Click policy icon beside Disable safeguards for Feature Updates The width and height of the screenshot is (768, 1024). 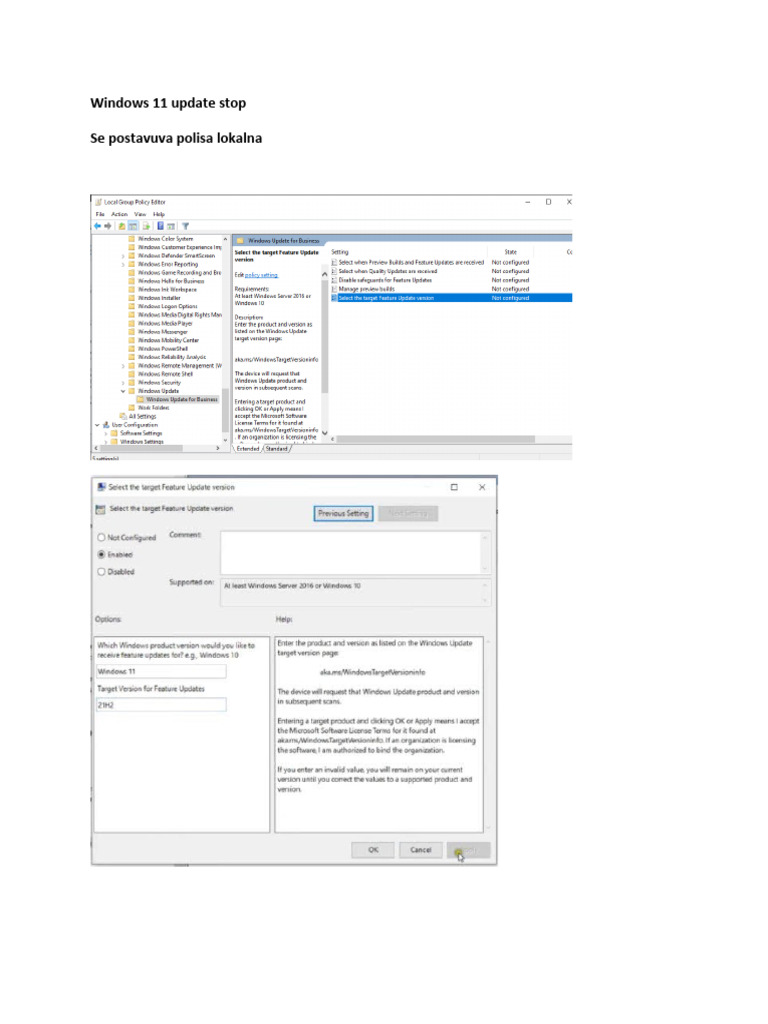pyautogui.click(x=334, y=280)
